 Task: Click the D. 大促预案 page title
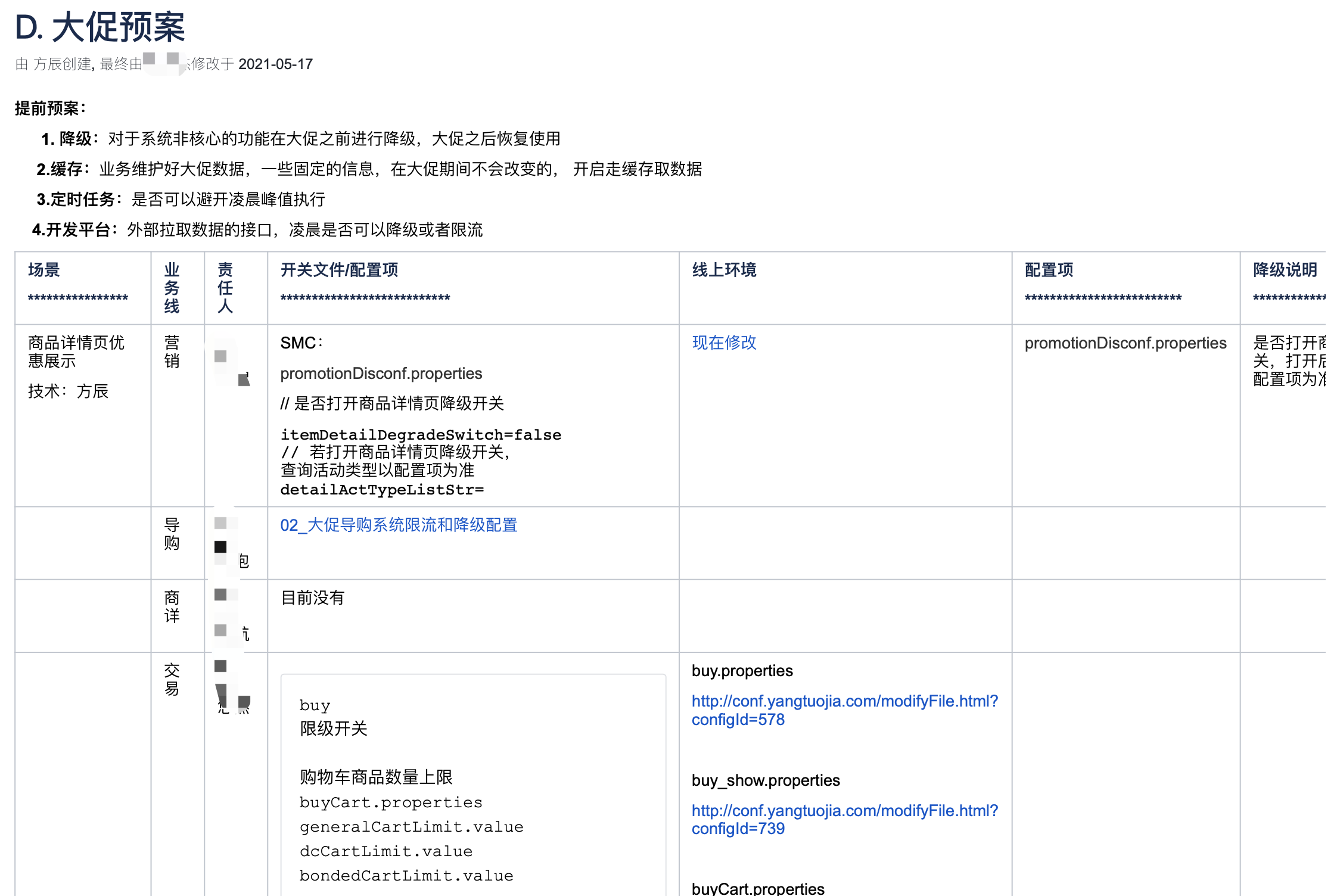[100, 27]
